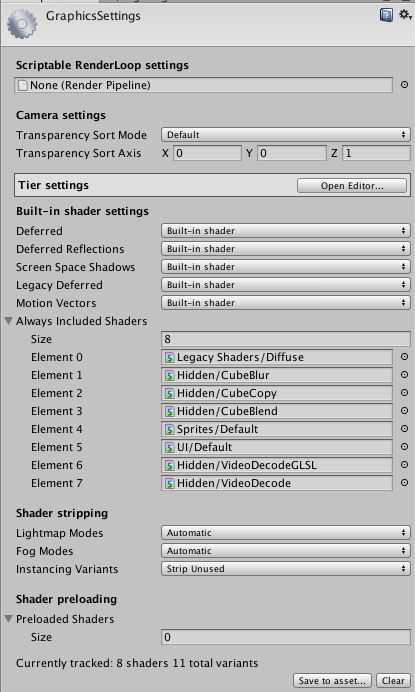Collapse the Preloaded Shaders foldout
Viewport: 415px width, 692px height.
[x=8, y=619]
